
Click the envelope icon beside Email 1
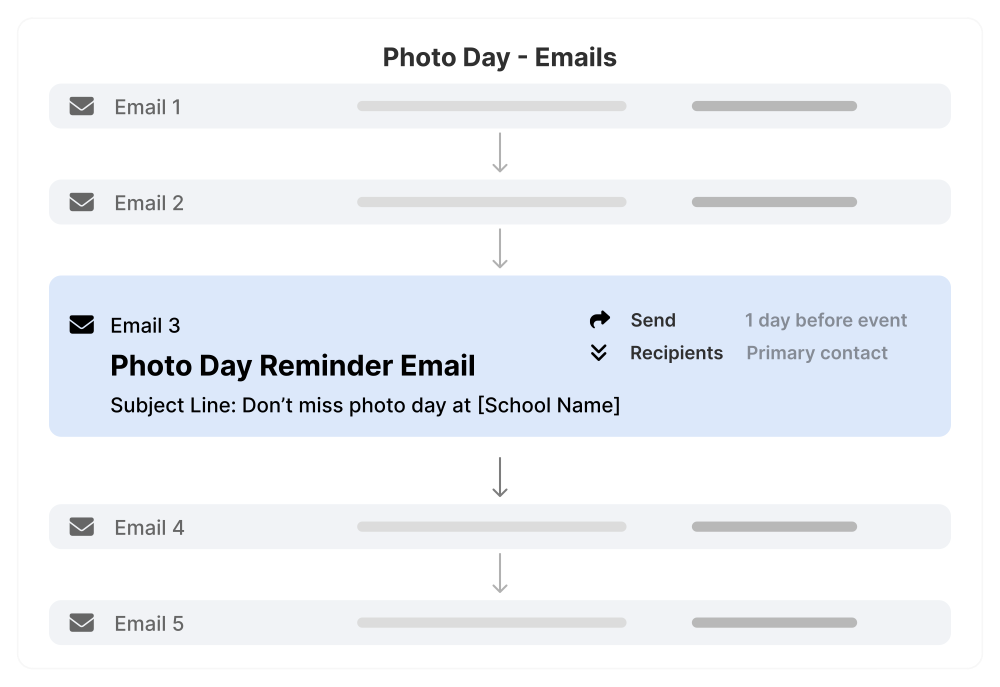82,106
